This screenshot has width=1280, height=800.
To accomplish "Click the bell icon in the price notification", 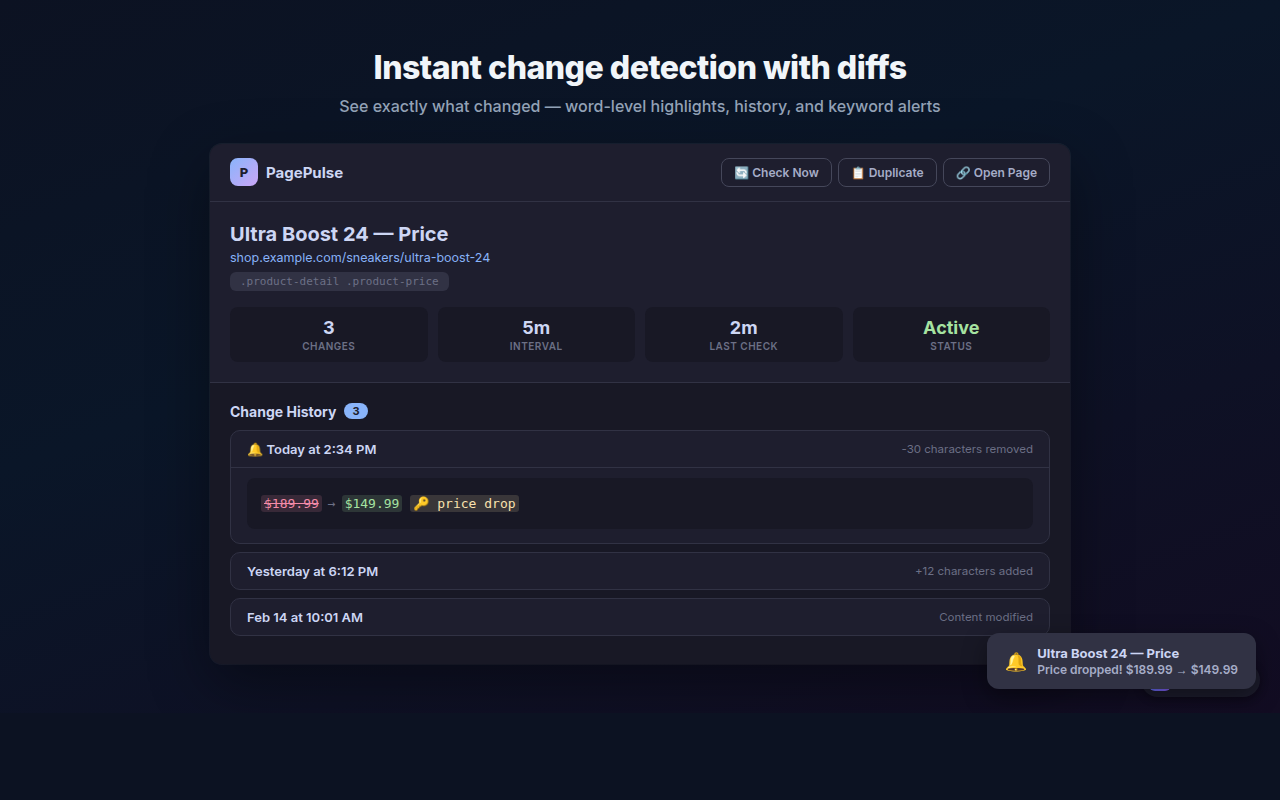I will coord(1016,662).
